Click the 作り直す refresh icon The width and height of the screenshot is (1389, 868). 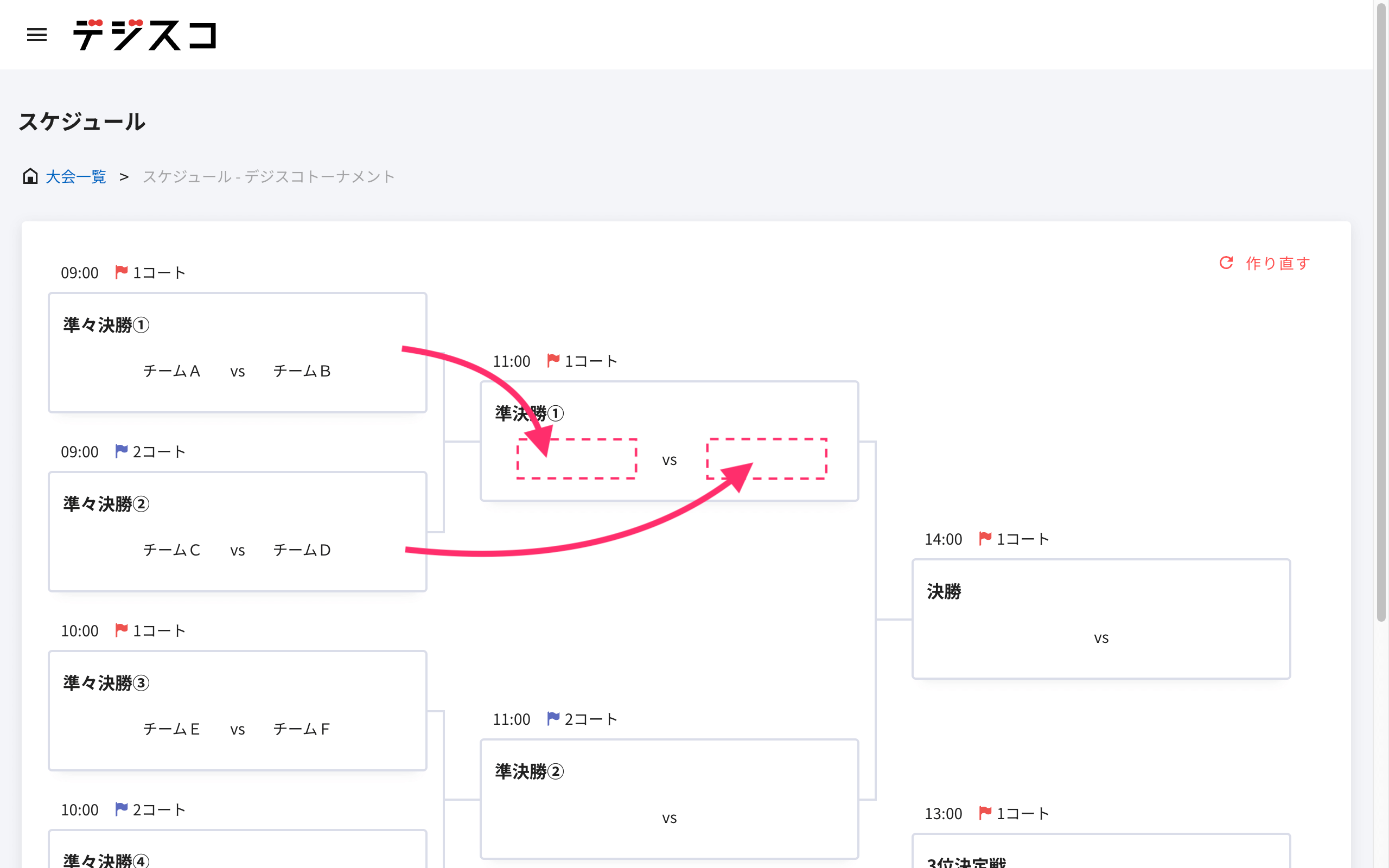[x=1226, y=263]
